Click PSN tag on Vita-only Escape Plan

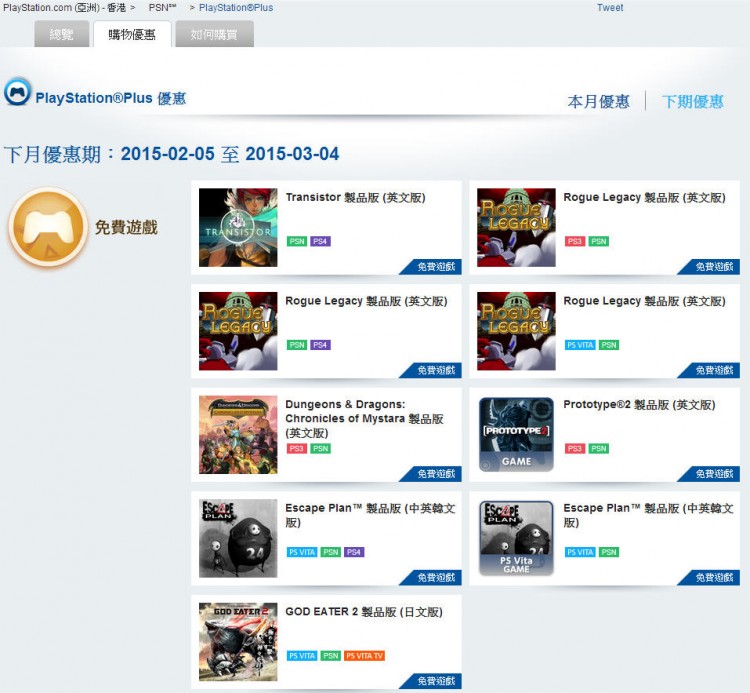point(609,552)
